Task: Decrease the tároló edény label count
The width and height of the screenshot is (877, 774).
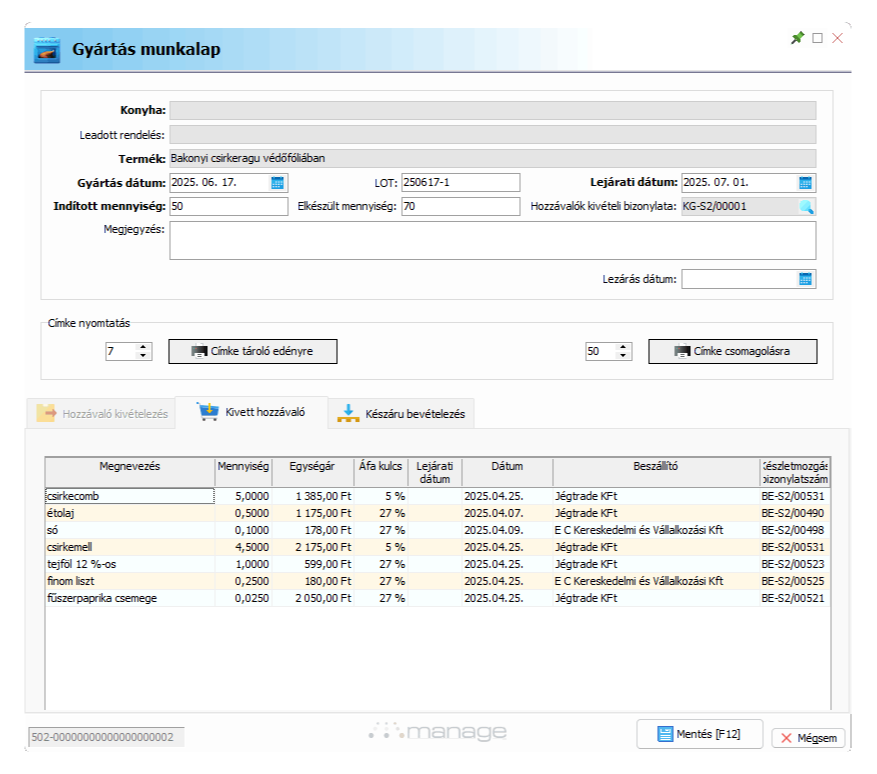Action: [144, 356]
